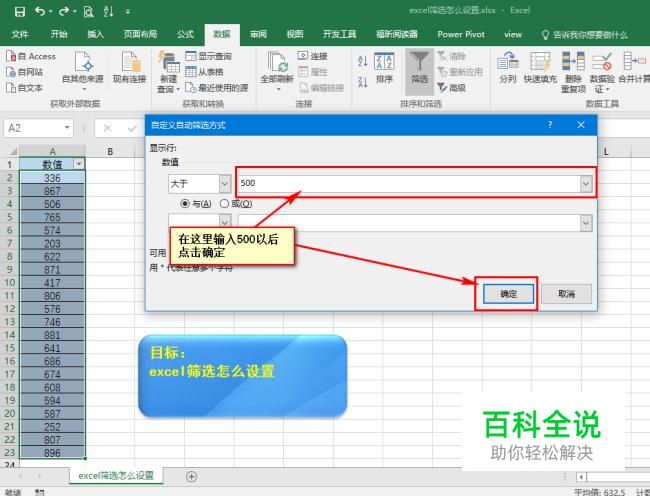Undo the last action

point(40,12)
